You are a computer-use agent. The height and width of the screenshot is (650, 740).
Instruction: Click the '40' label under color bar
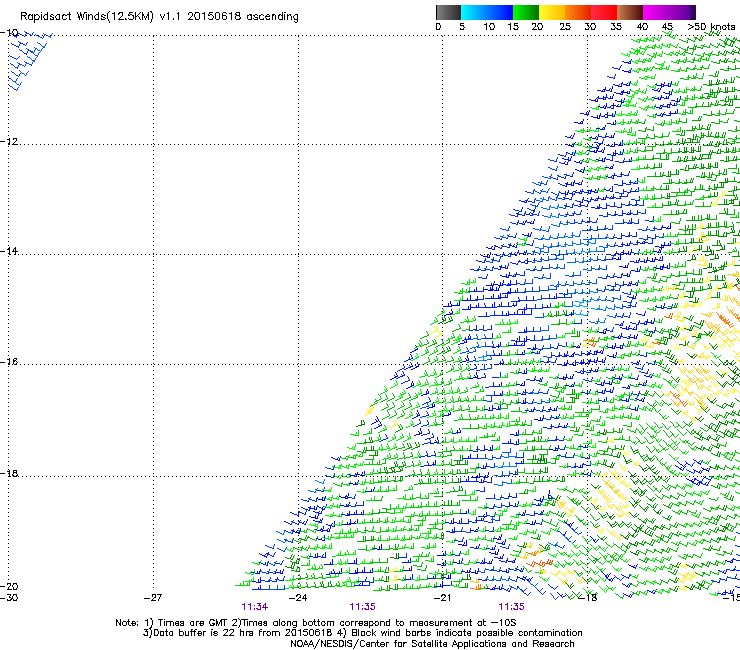(642, 27)
